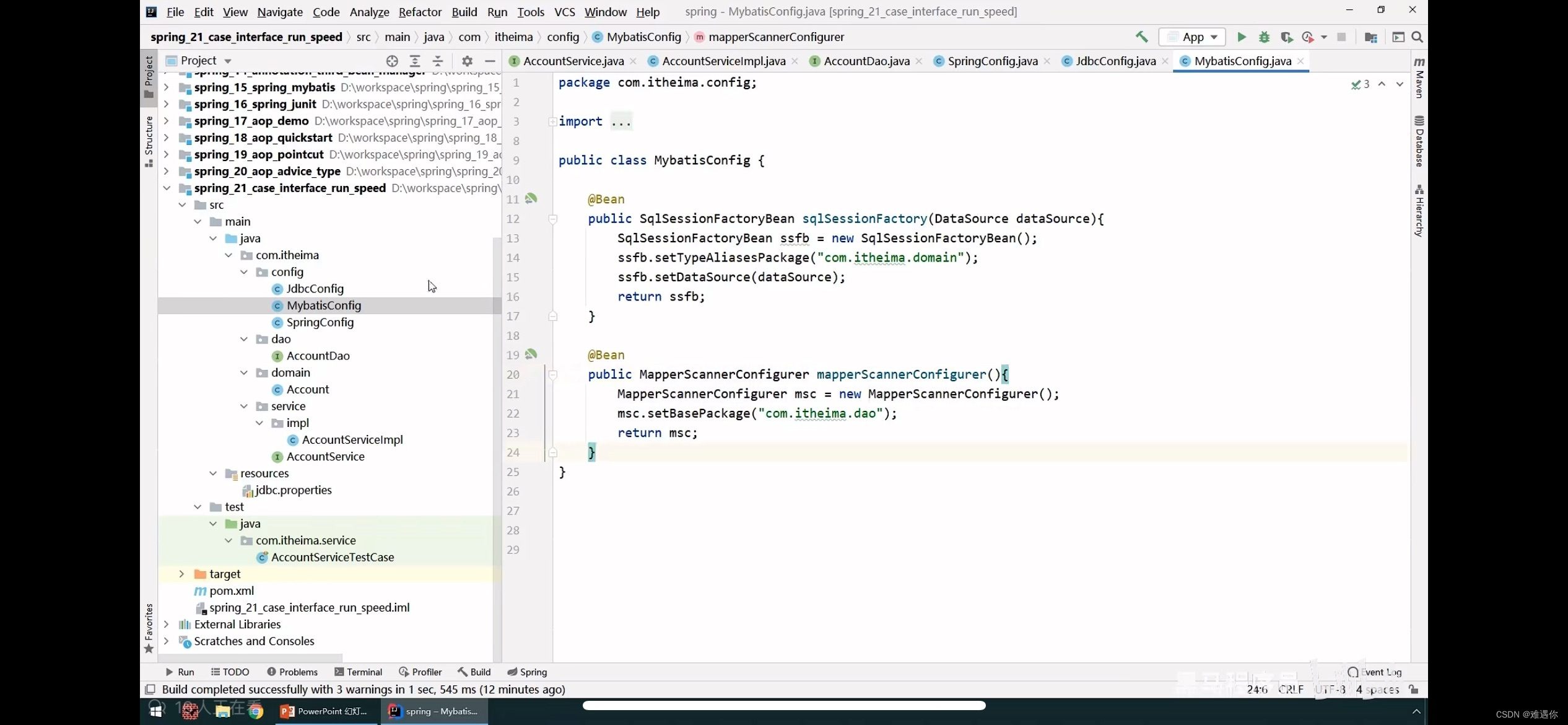This screenshot has height=725, width=1568.
Task: Click the bean gutter icon on line 11
Action: tap(531, 199)
